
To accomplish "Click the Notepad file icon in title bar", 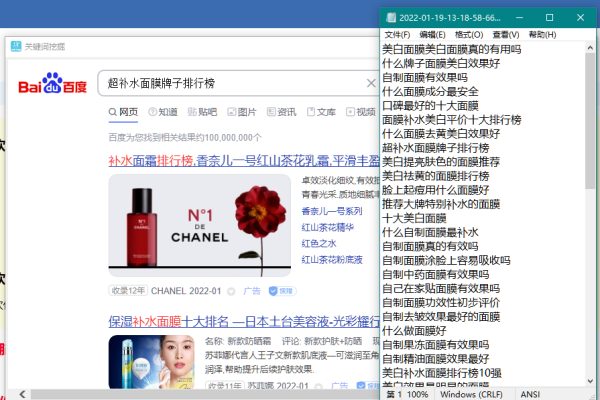I will (391, 18).
